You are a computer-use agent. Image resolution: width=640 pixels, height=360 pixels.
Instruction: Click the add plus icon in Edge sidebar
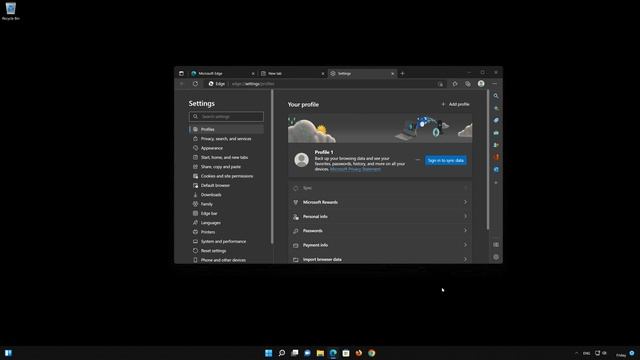496,182
